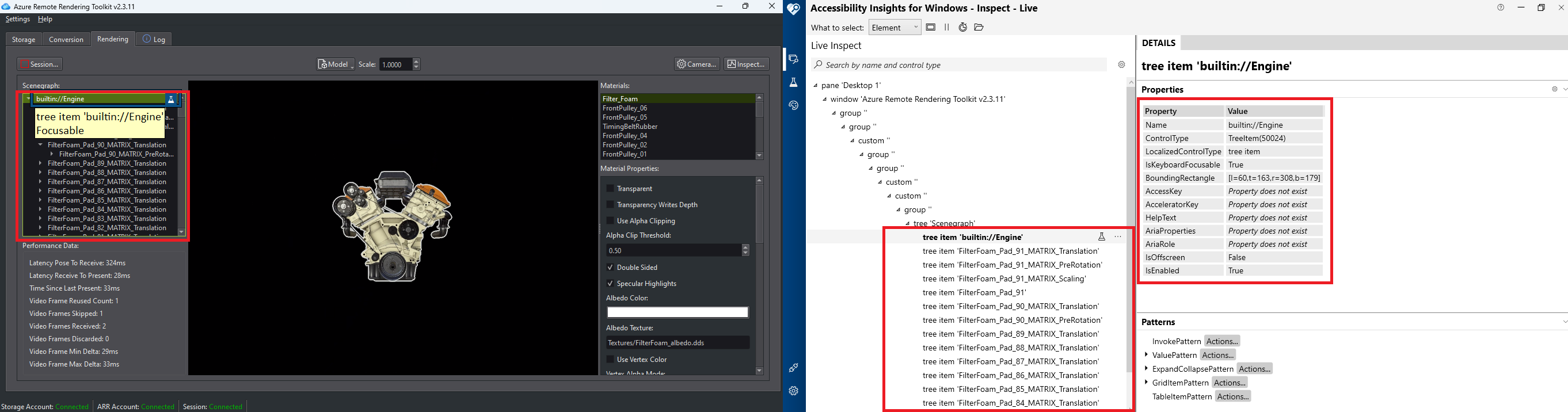
Task: Click the Albedo Texture path field
Action: pos(678,342)
